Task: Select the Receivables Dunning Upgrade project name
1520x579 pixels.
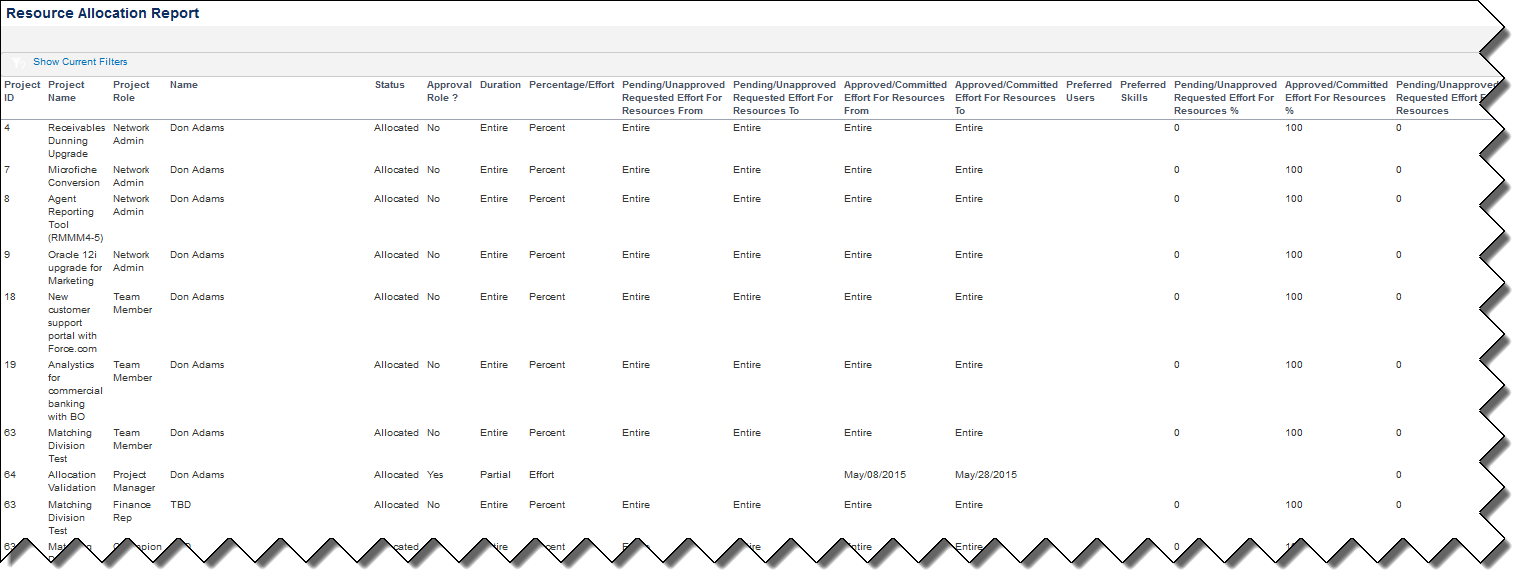Action: 76,141
